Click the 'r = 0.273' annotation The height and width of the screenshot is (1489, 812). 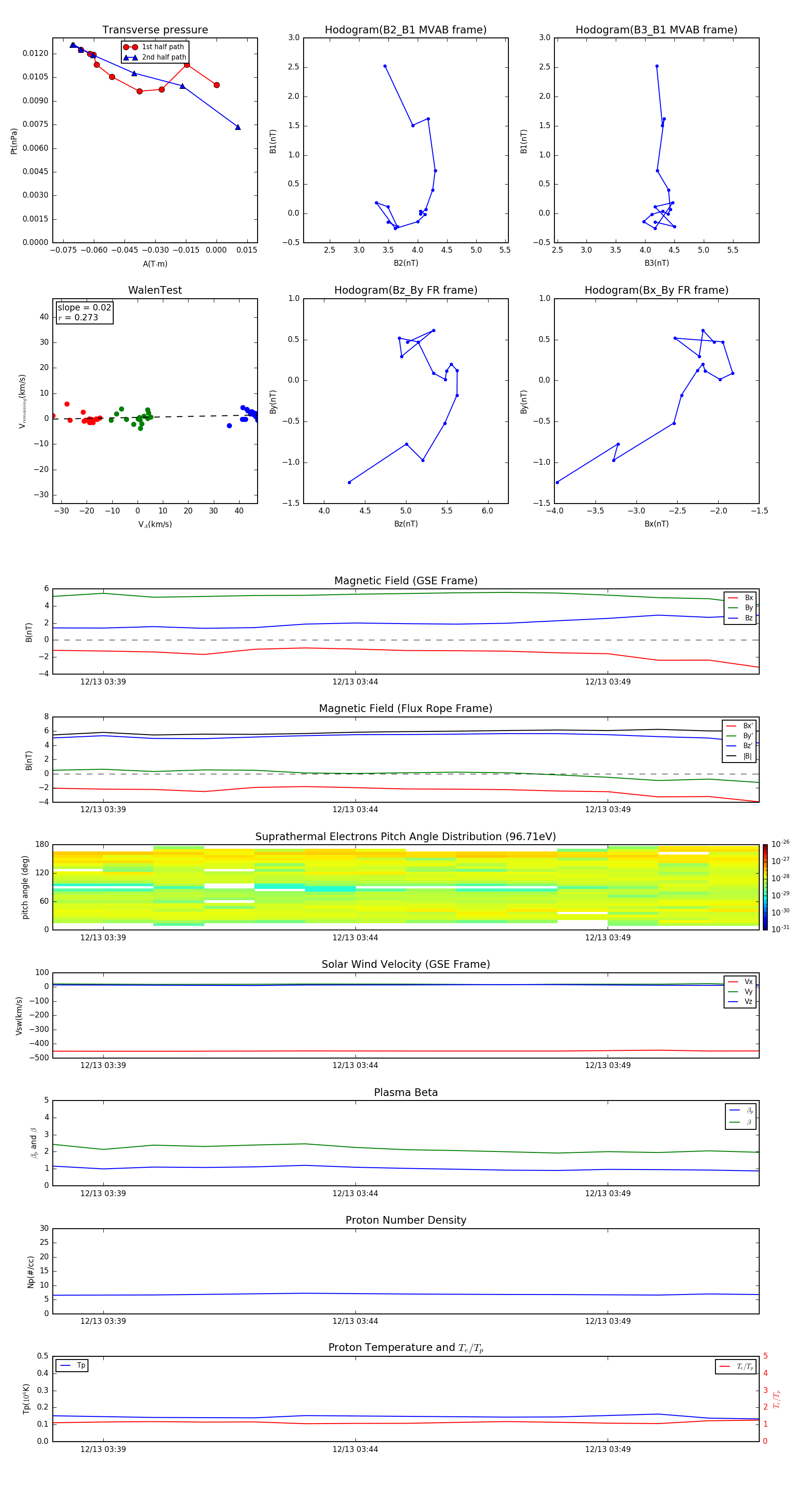(x=78, y=317)
